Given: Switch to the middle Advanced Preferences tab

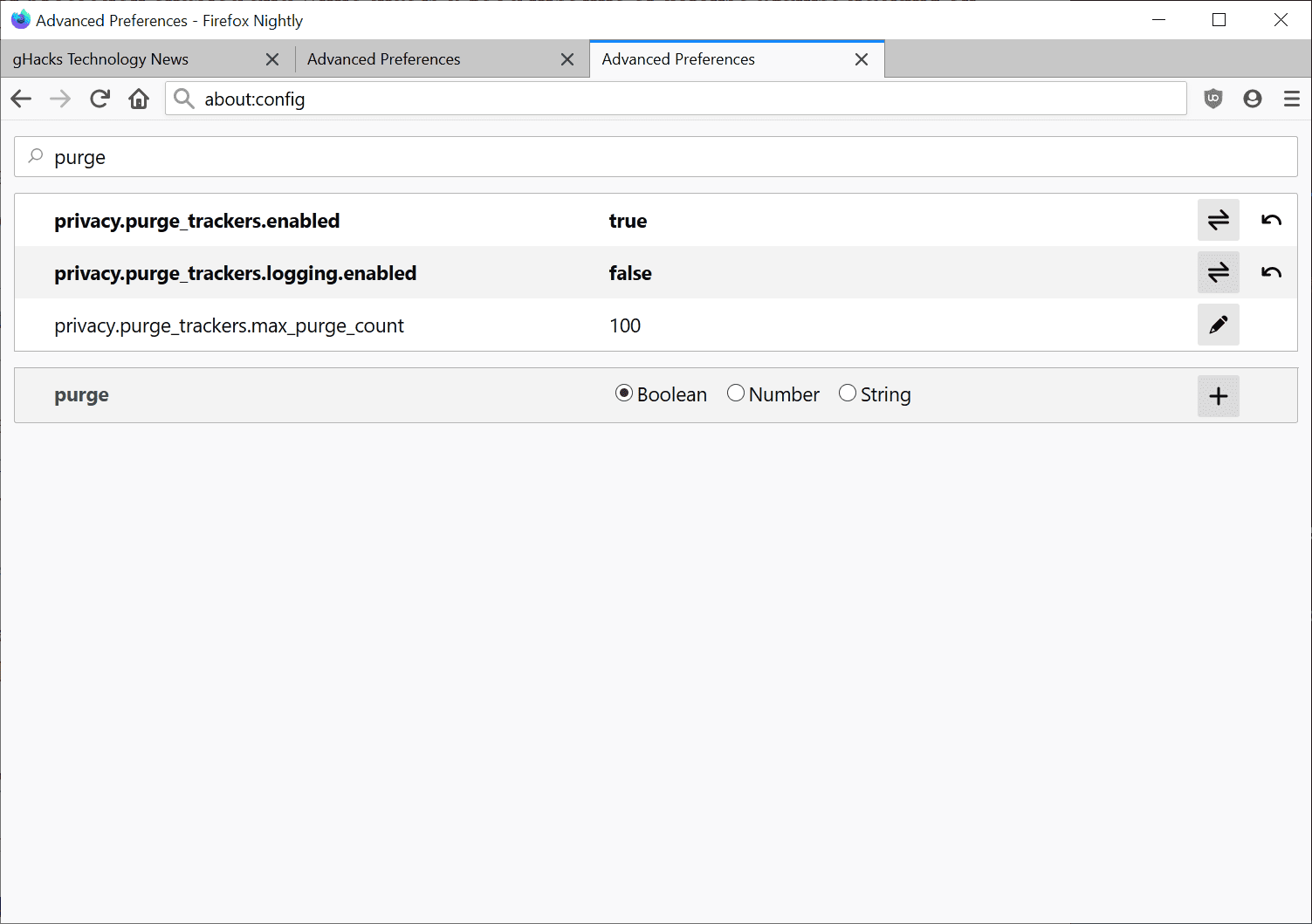Looking at the screenshot, I should click(x=442, y=59).
